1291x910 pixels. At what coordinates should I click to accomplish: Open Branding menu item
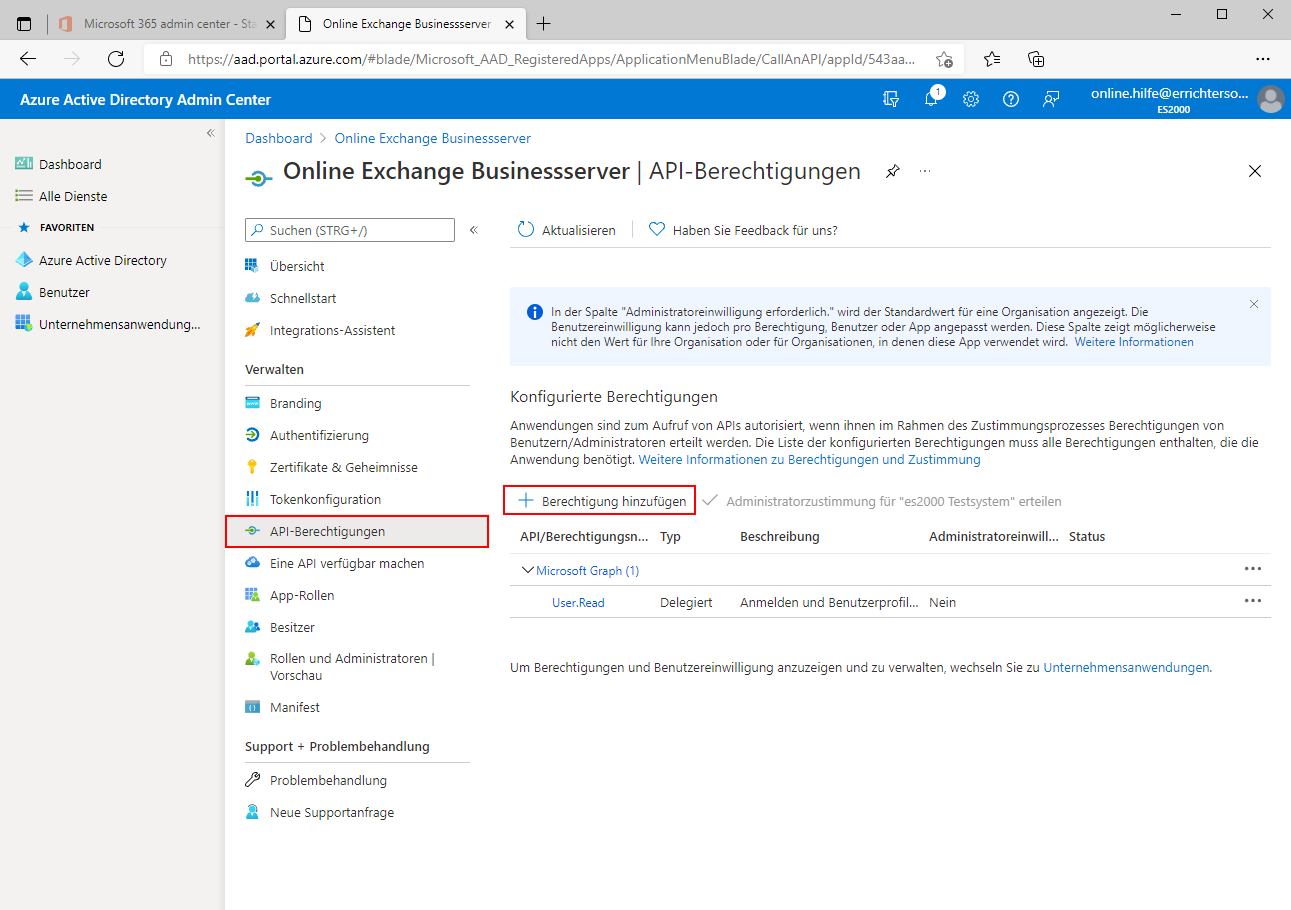(x=295, y=403)
